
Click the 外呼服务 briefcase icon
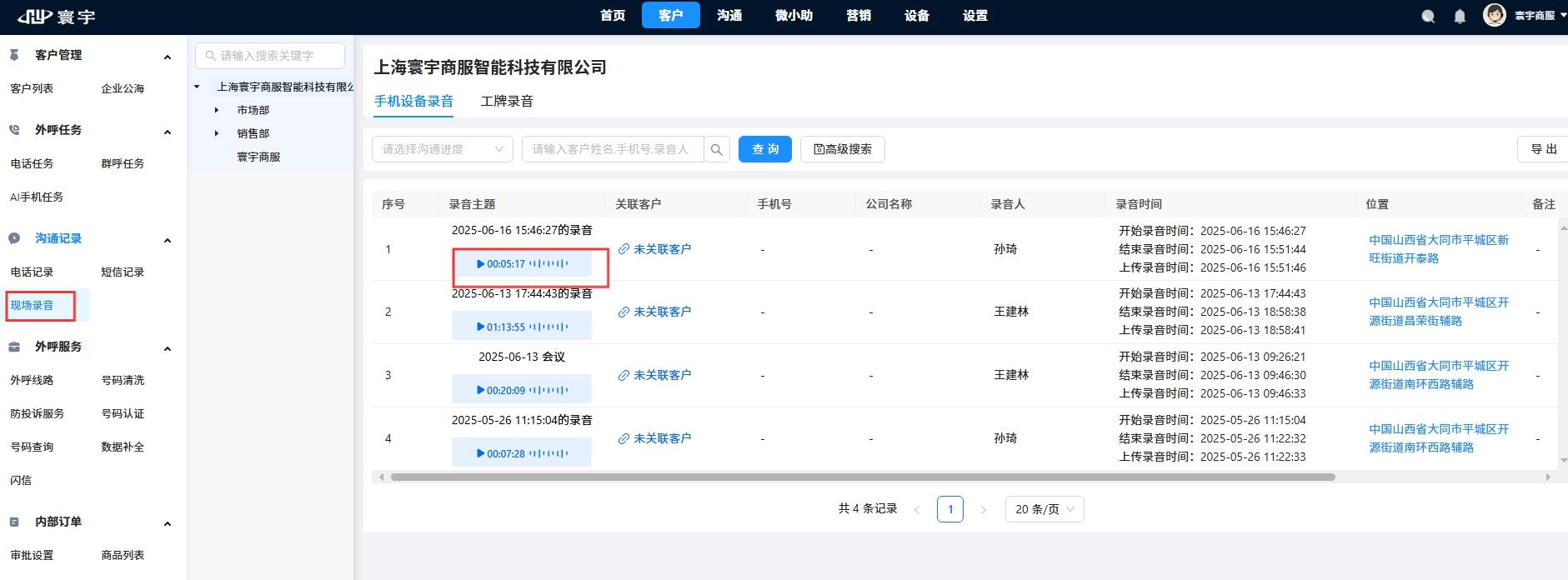pos(14,347)
